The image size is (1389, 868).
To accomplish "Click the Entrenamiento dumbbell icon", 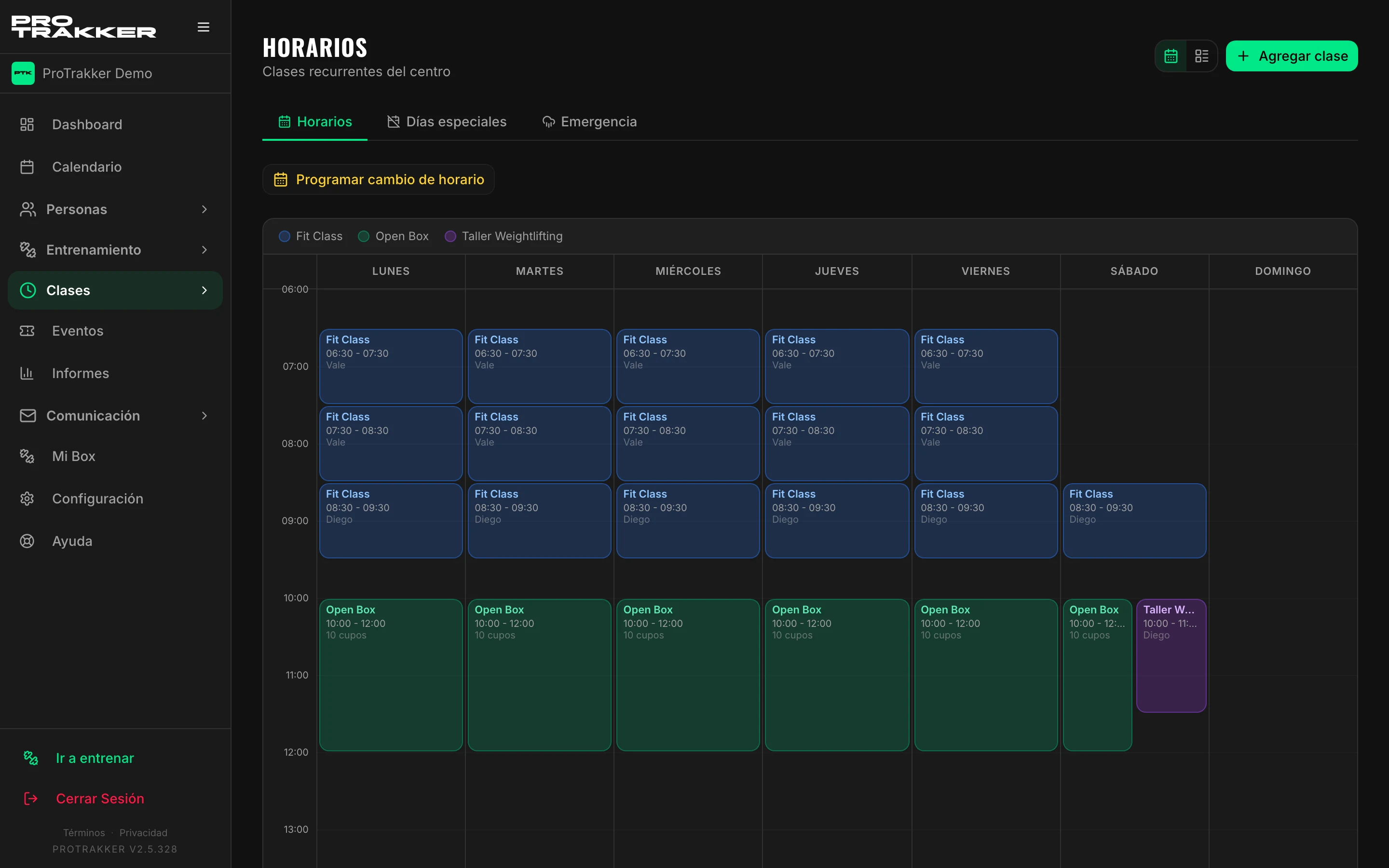I will 27,250.
